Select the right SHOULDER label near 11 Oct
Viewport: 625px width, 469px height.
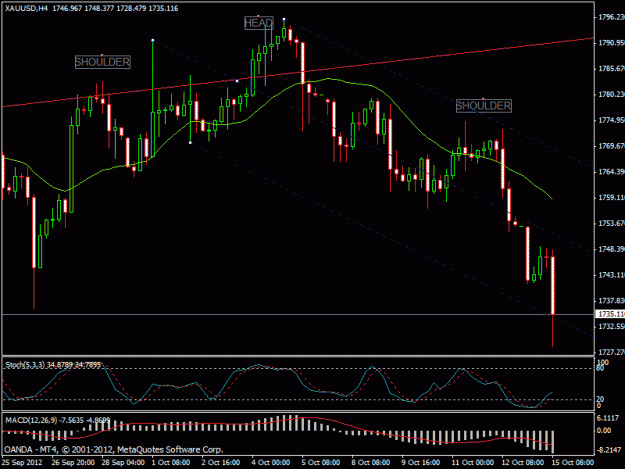point(483,106)
